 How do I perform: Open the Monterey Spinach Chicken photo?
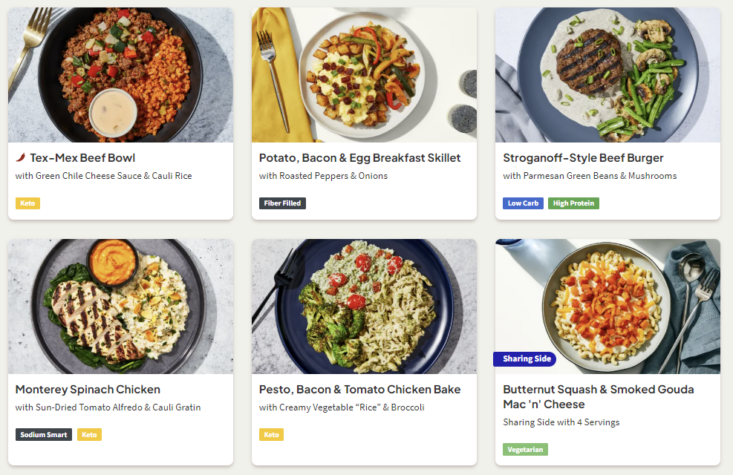(x=120, y=305)
